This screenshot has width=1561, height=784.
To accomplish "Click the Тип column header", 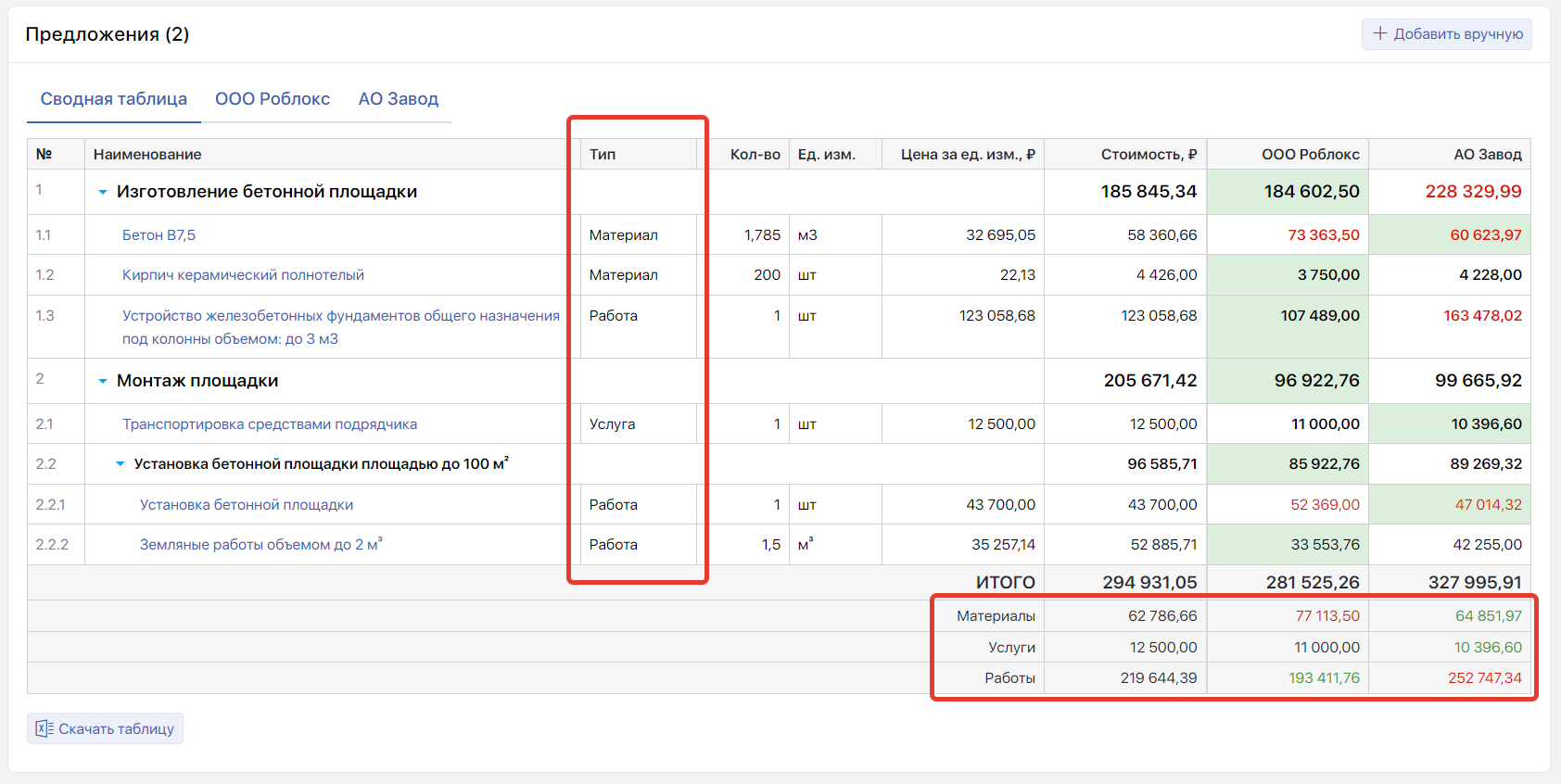I will 603,155.
